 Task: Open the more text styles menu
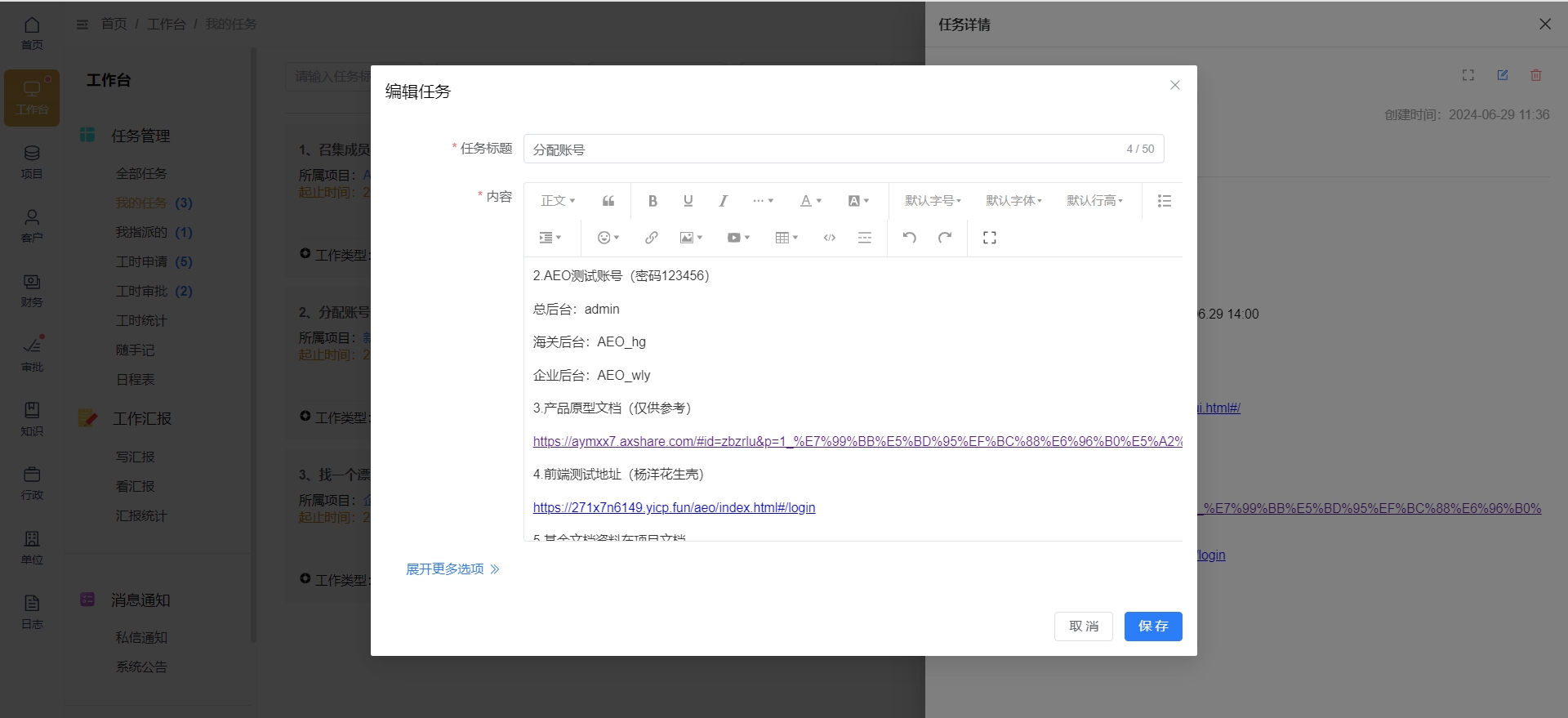pos(763,201)
